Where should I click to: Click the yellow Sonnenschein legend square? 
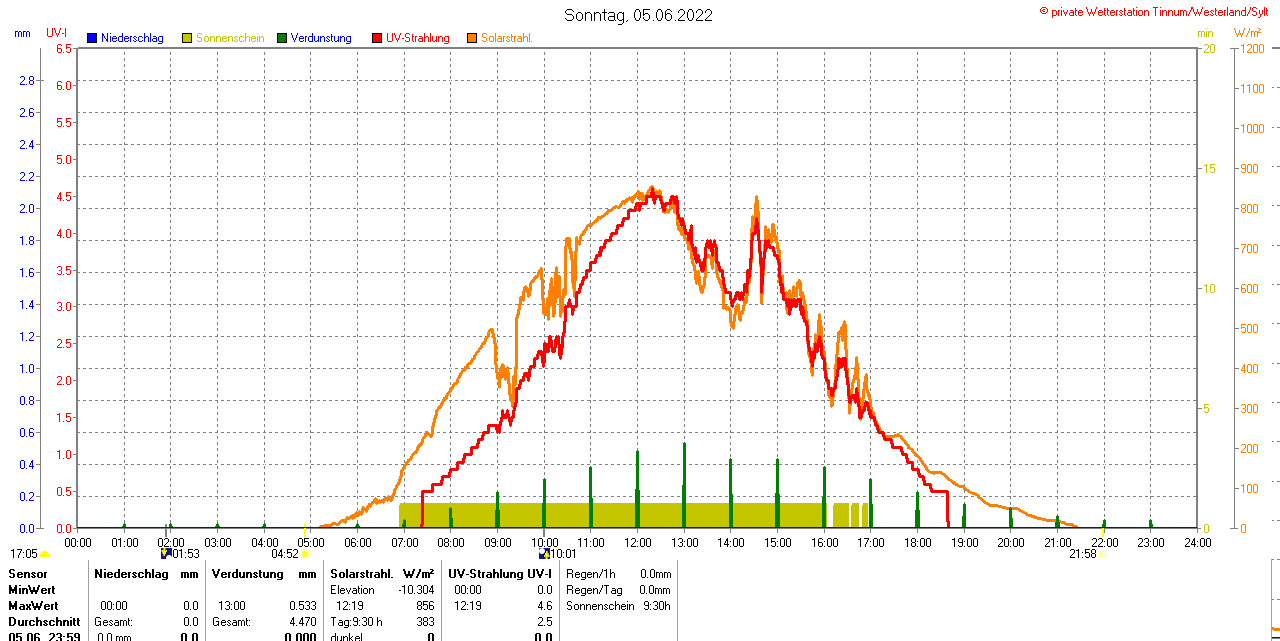point(187,38)
